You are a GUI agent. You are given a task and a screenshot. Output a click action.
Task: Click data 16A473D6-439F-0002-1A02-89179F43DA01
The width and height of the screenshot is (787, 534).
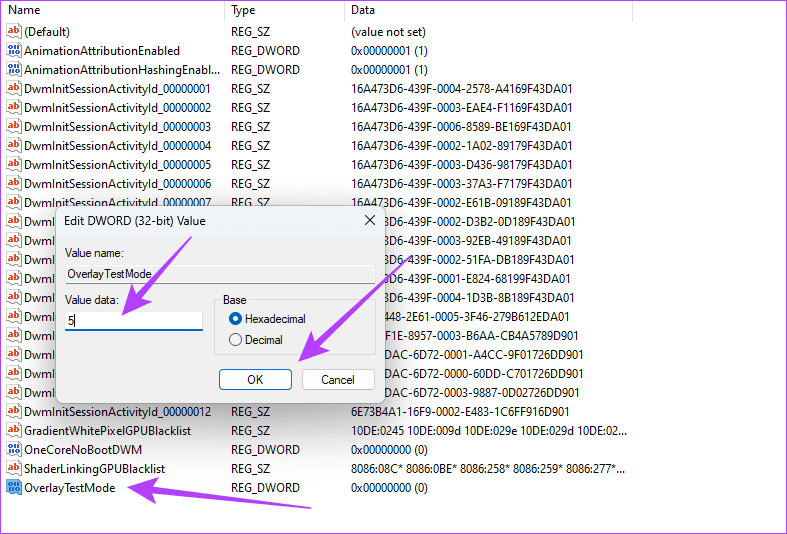[462, 145]
